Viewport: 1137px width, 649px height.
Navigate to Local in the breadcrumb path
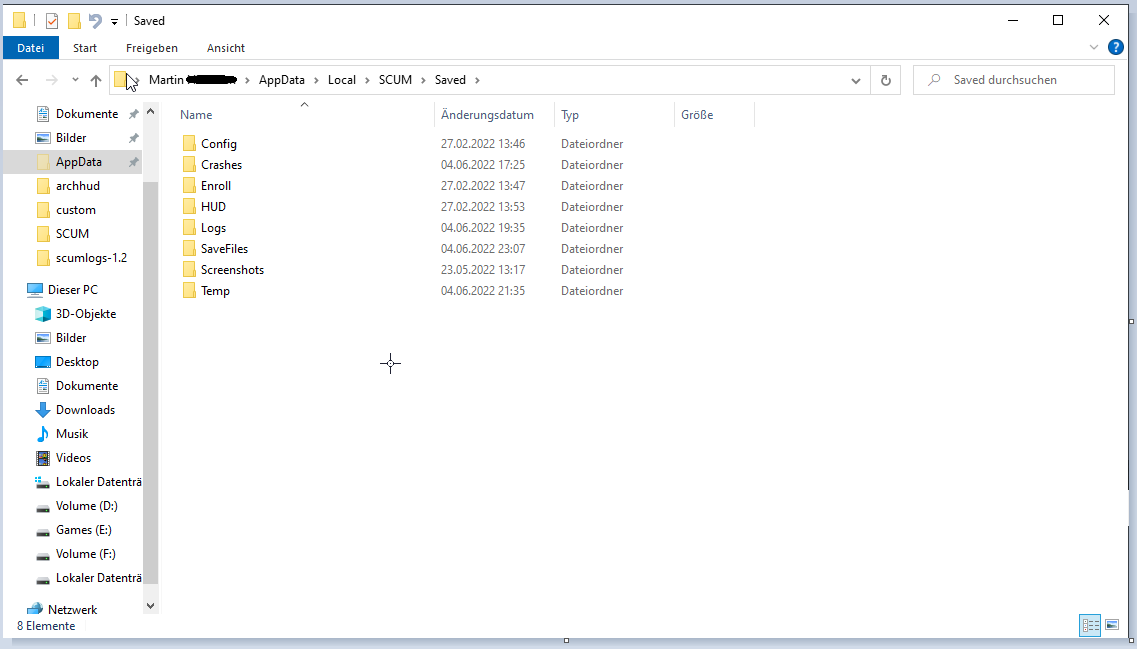click(342, 80)
